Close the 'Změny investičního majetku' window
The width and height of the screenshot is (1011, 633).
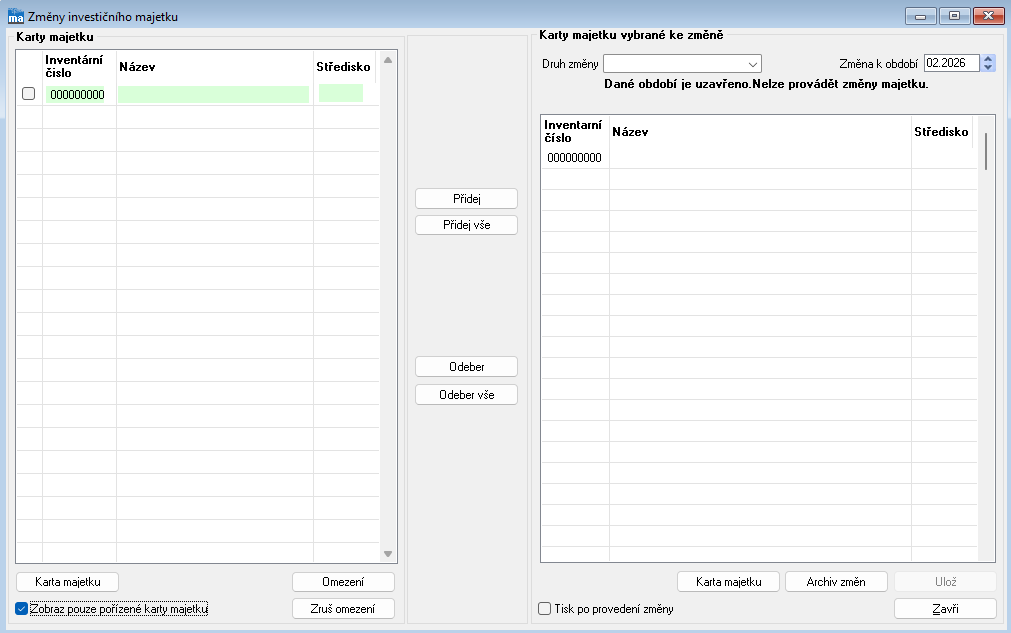tap(988, 16)
